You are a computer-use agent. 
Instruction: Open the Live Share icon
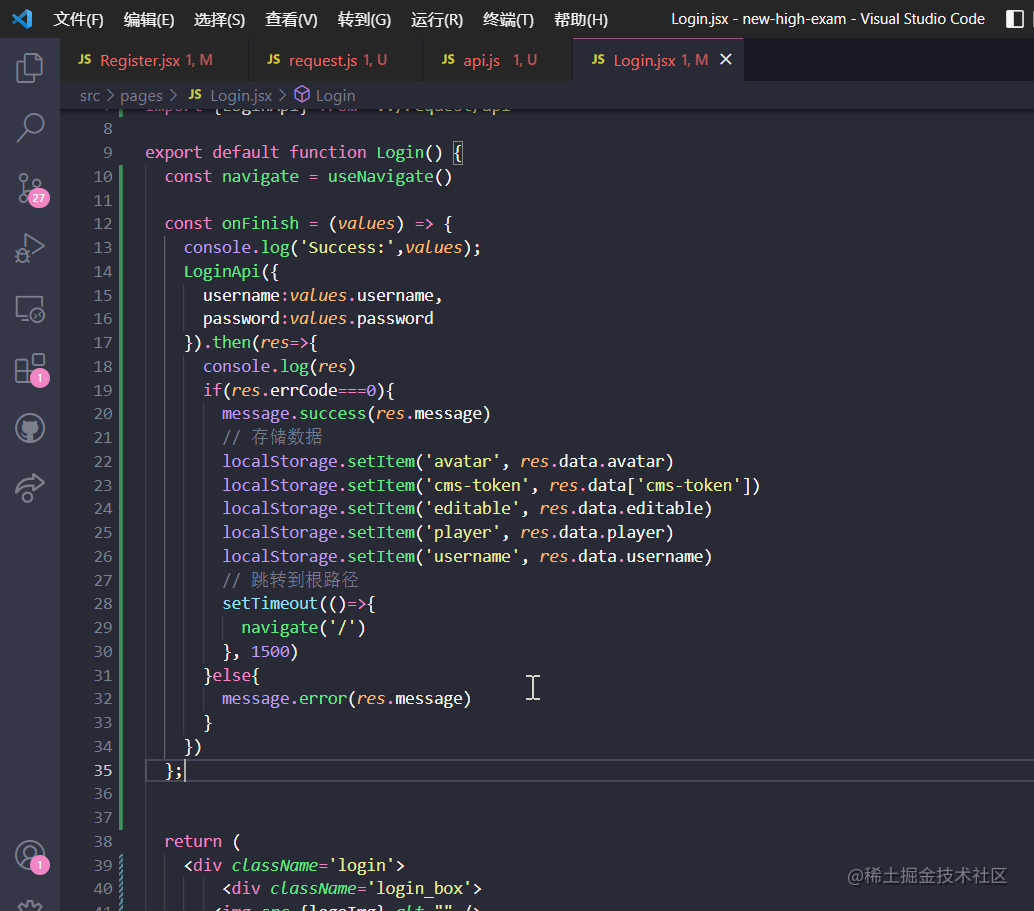(29, 488)
